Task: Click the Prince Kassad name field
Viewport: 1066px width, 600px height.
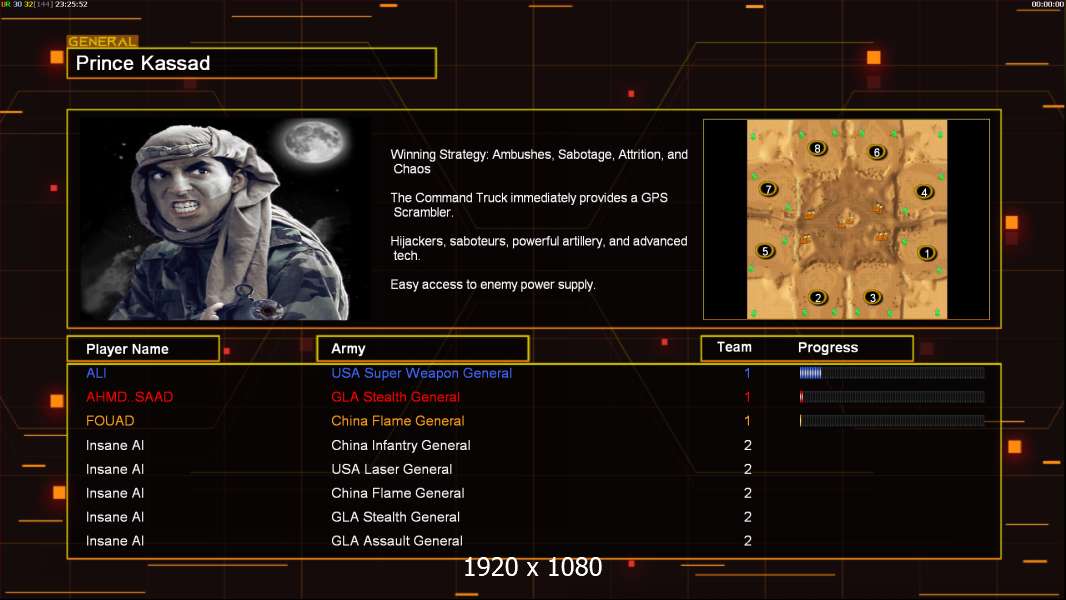Action: coord(252,63)
